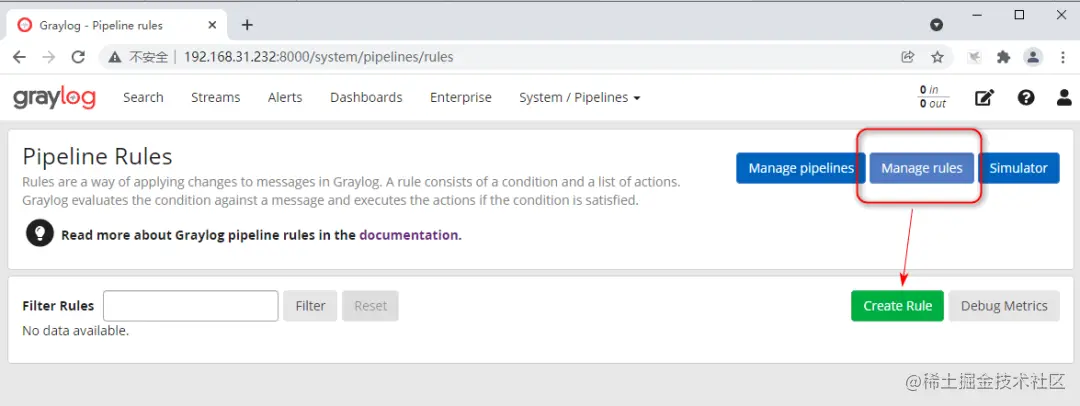Click the tab search dropdown arrow
The width and height of the screenshot is (1080, 406).
(936, 25)
